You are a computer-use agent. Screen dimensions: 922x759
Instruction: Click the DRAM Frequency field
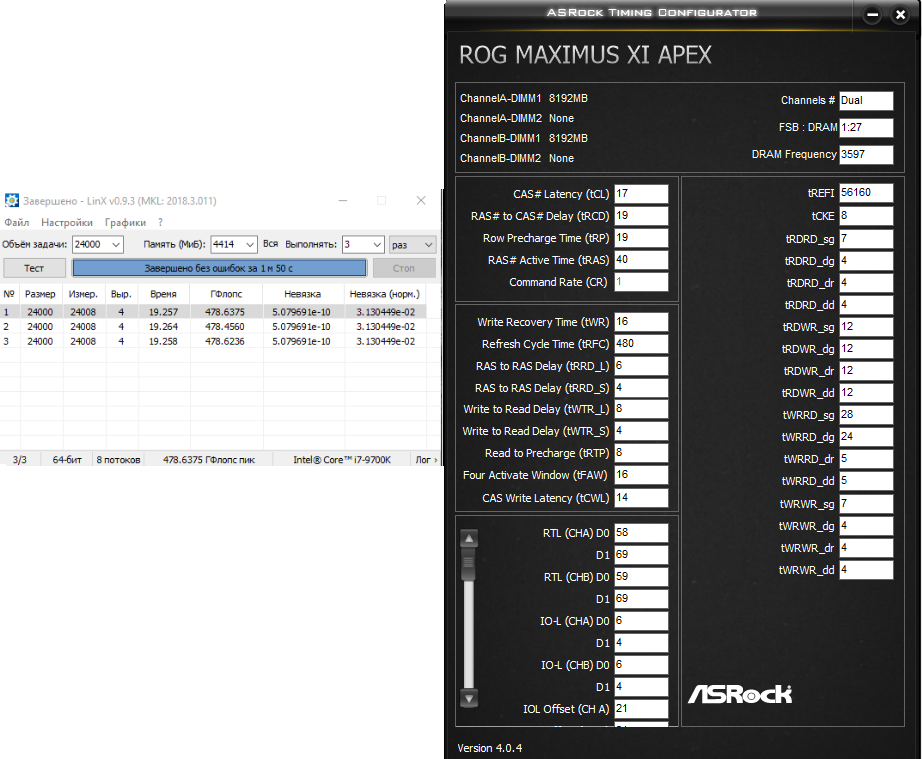click(866, 155)
